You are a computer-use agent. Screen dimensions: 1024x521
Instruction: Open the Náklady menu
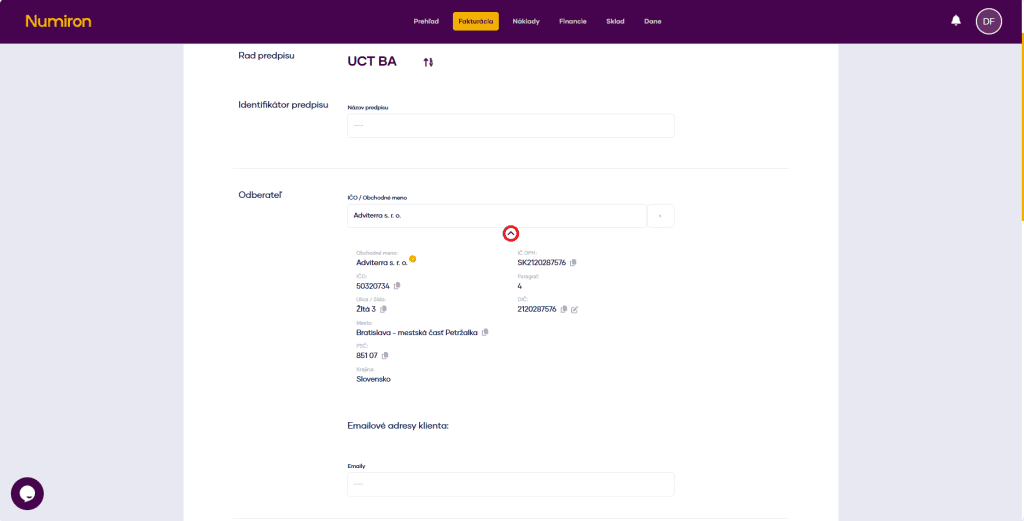click(526, 21)
